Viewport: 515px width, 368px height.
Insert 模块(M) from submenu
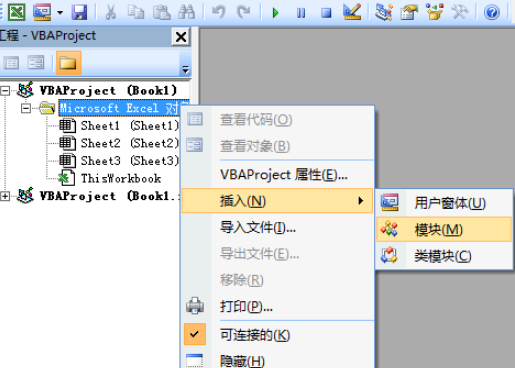coord(444,229)
